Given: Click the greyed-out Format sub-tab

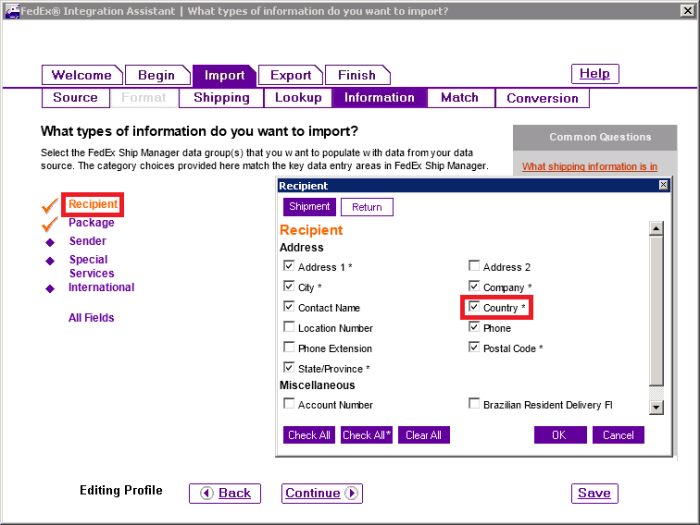Looking at the screenshot, I should coord(144,98).
